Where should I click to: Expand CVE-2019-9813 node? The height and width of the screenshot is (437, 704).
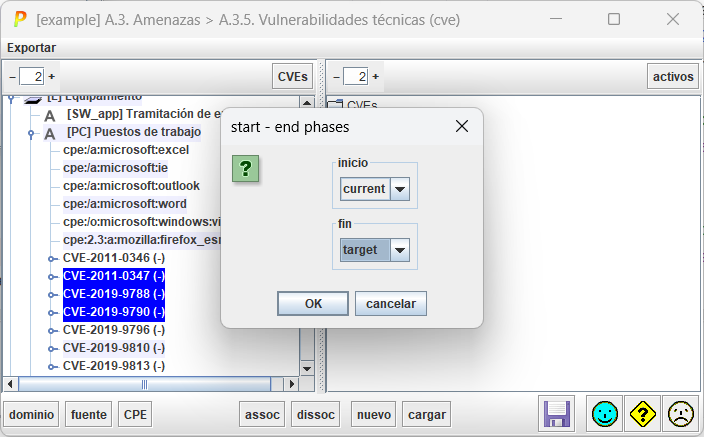[x=53, y=366]
